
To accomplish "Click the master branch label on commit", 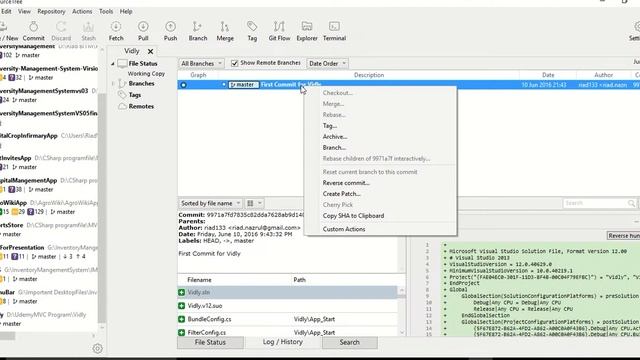I will pyautogui.click(x=243, y=85).
